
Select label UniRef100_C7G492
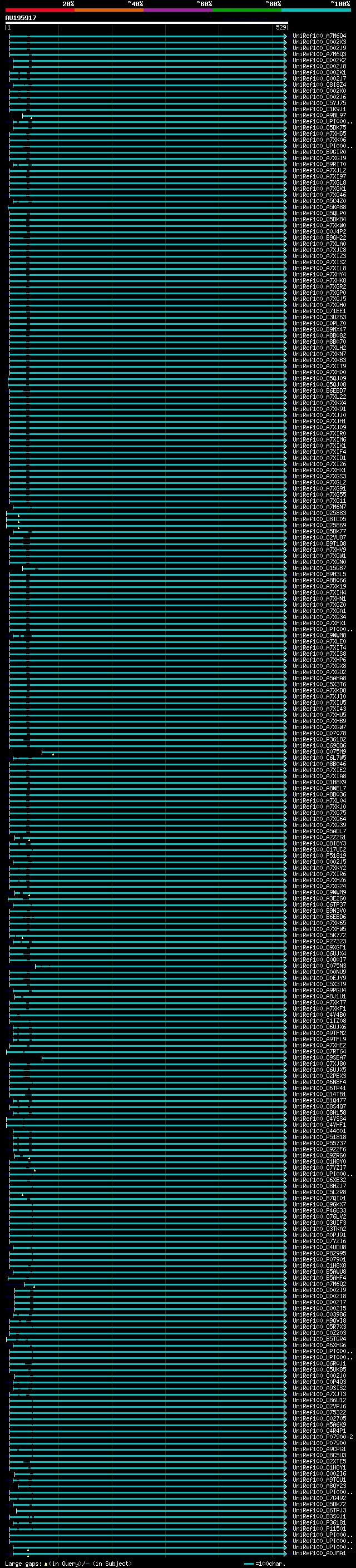tap(319, 1498)
